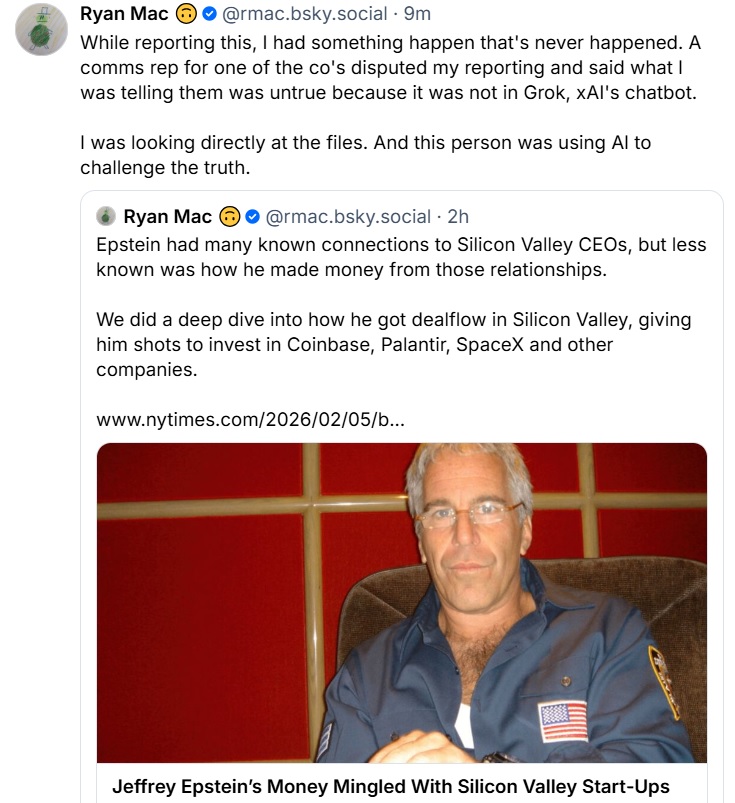Click the headline Jeffrey Epstein's Money Mingled With Silicon Valley Start-Ups
This screenshot has height=803, width=735.
[390, 786]
